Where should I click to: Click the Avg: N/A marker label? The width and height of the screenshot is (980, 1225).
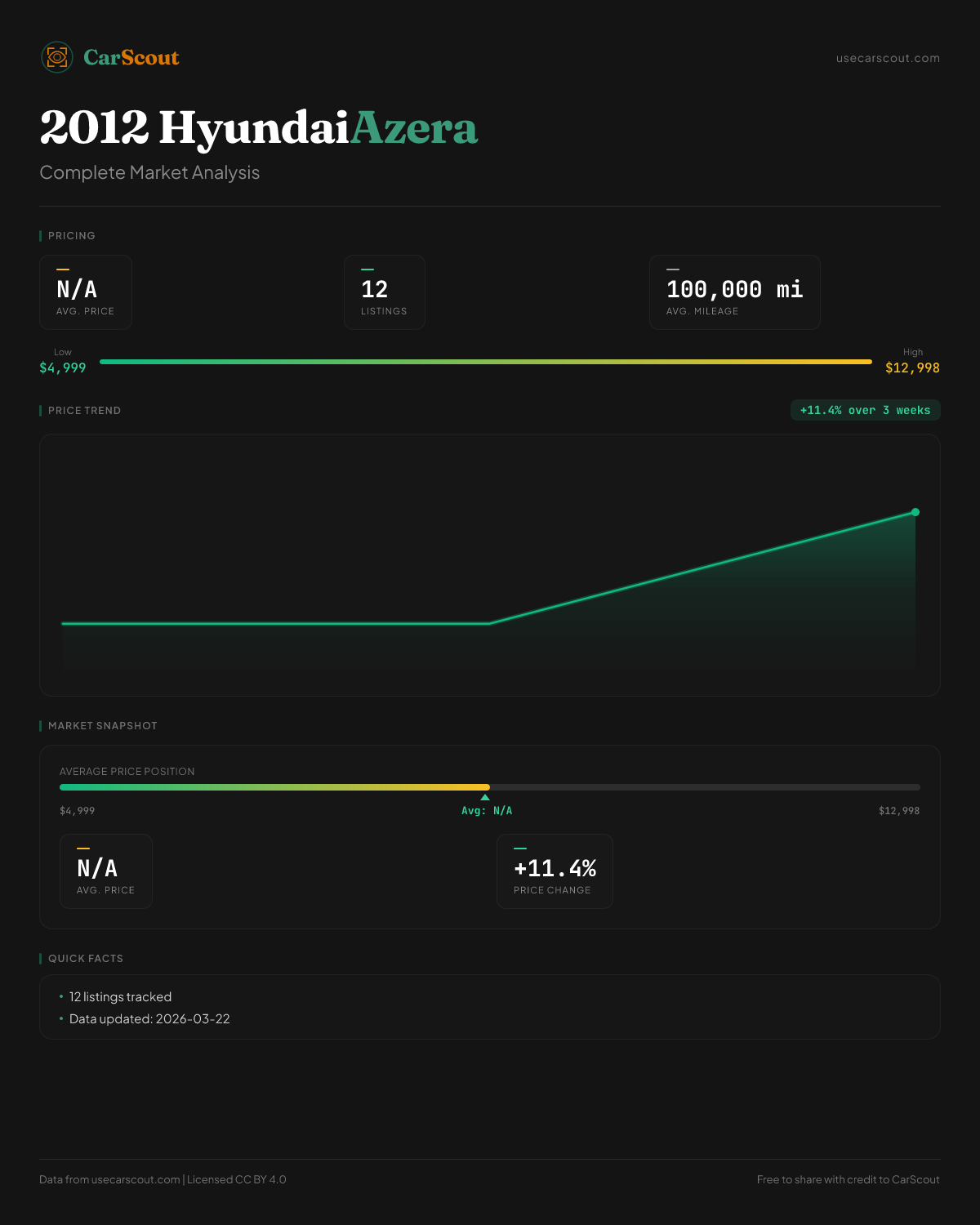(487, 811)
